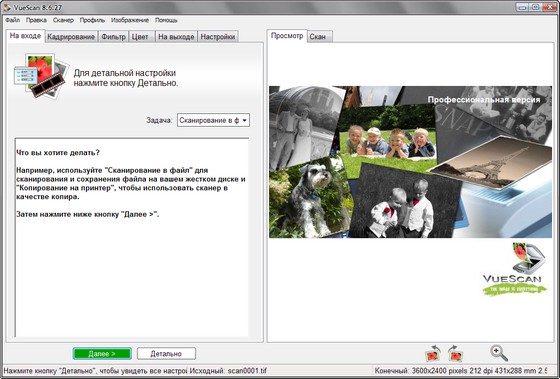Click the VueScan logo in preview area
This screenshot has height=379, width=560.
click(514, 269)
